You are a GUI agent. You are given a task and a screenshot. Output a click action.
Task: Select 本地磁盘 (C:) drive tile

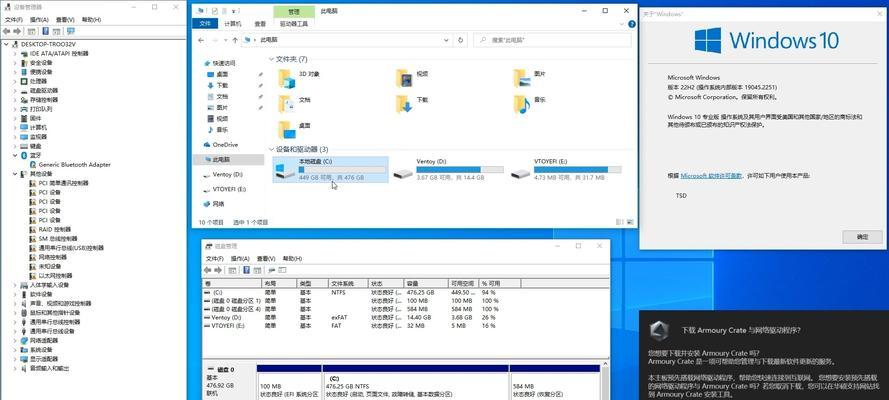[331, 169]
